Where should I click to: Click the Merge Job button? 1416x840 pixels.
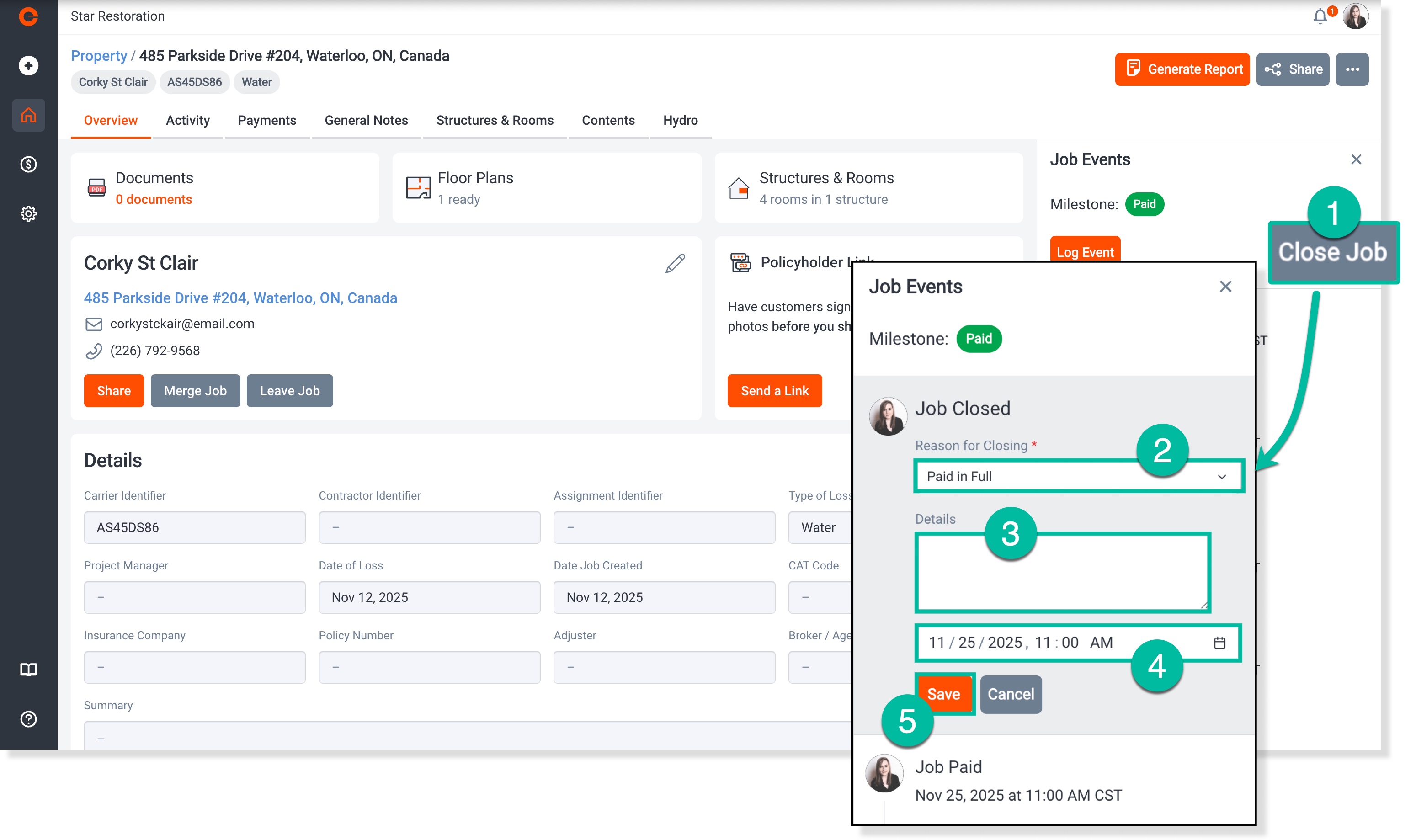195,391
